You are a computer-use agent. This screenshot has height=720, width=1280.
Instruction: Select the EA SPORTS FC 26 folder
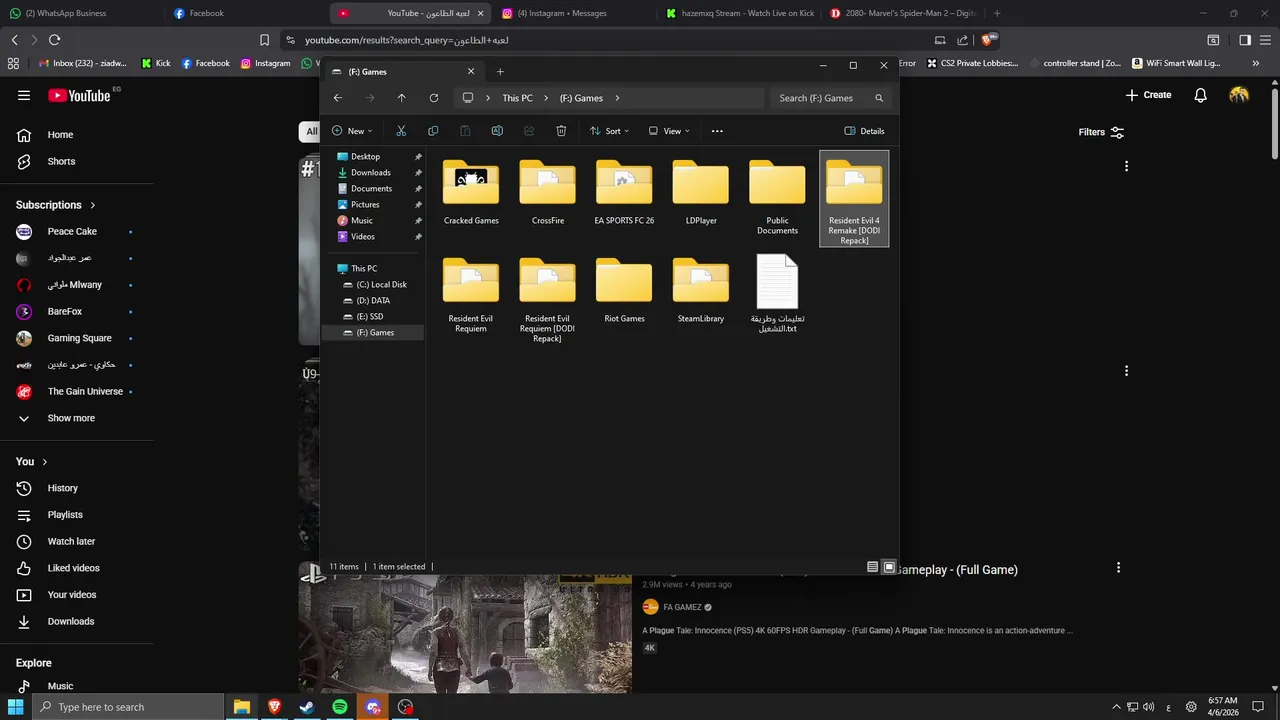click(x=624, y=191)
